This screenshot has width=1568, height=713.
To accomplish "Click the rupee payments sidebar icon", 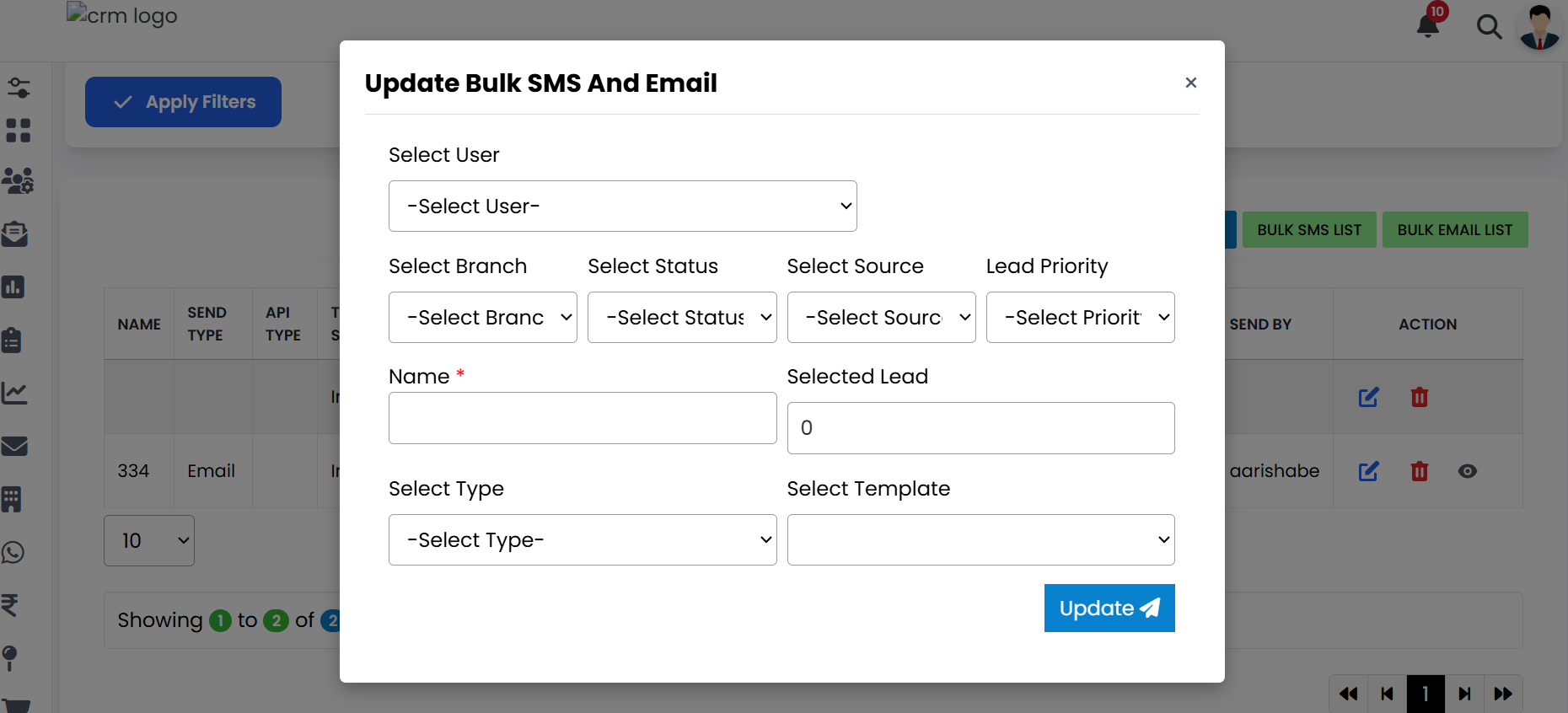I will point(10,605).
